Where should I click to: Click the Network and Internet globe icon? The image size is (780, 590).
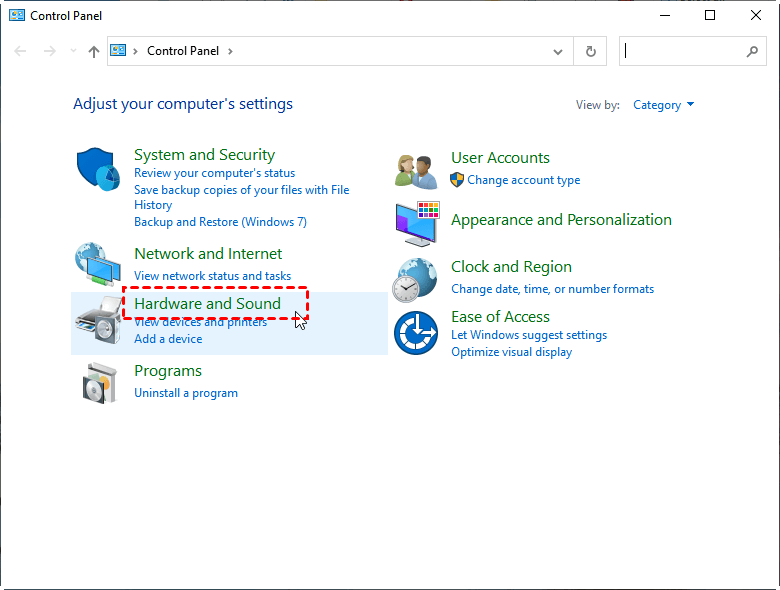(x=99, y=264)
